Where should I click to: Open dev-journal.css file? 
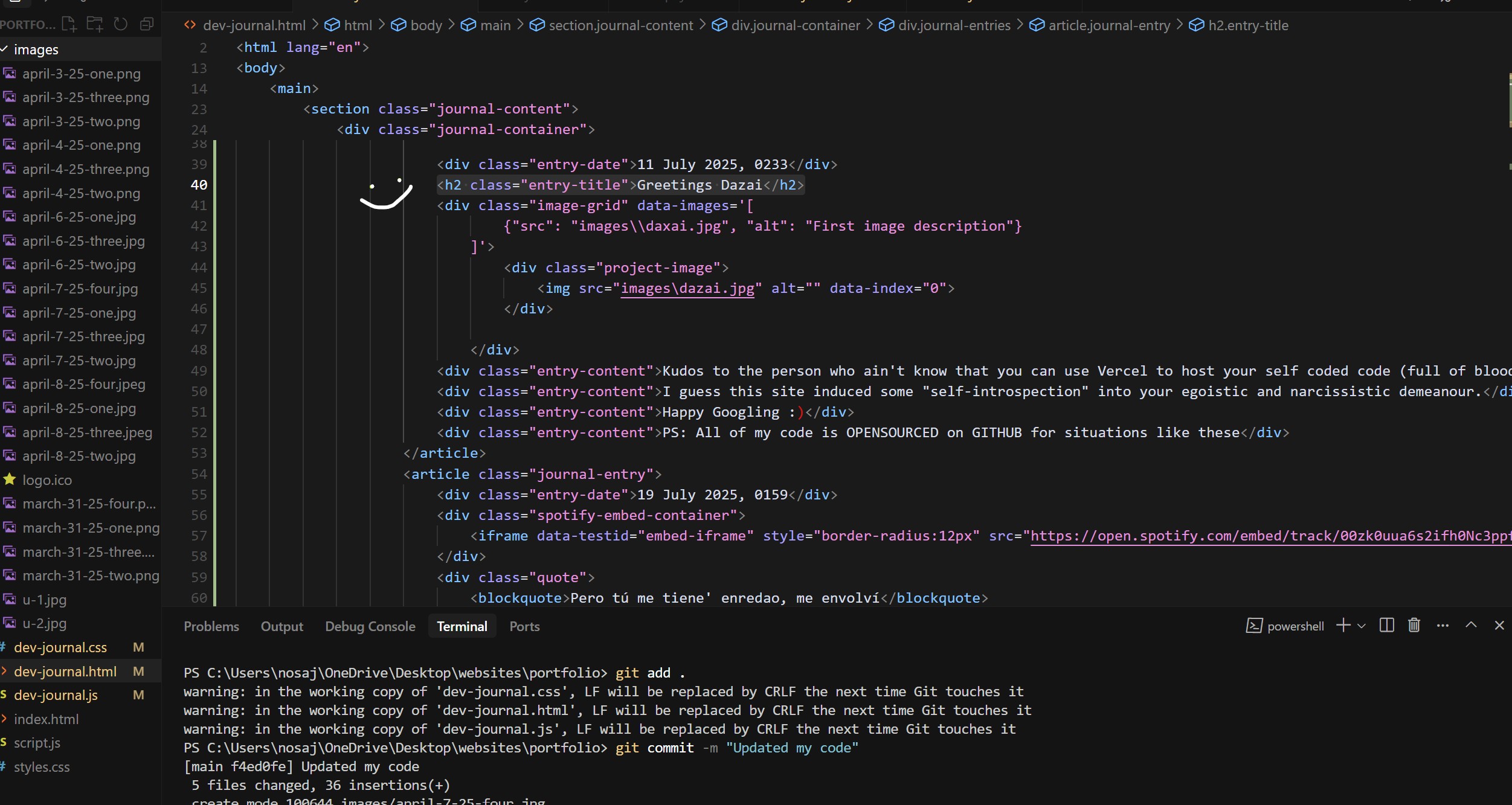[60, 647]
